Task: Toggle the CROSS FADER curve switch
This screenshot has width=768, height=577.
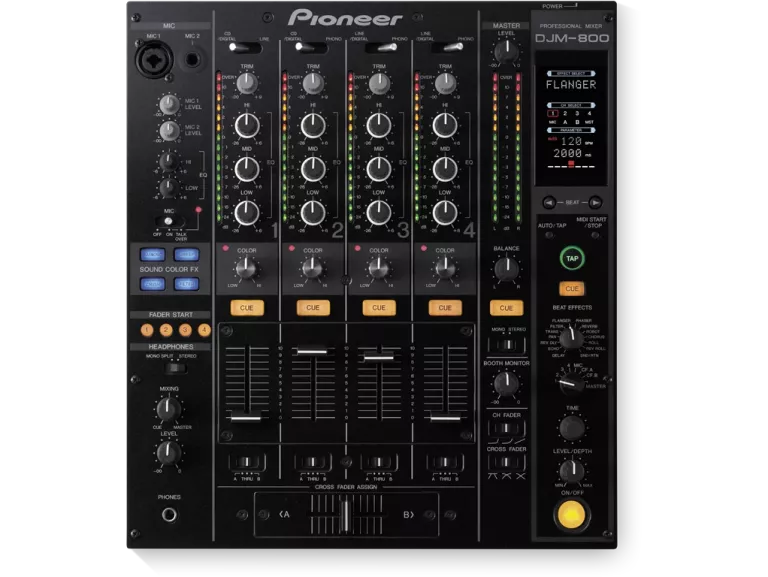Action: click(x=506, y=461)
